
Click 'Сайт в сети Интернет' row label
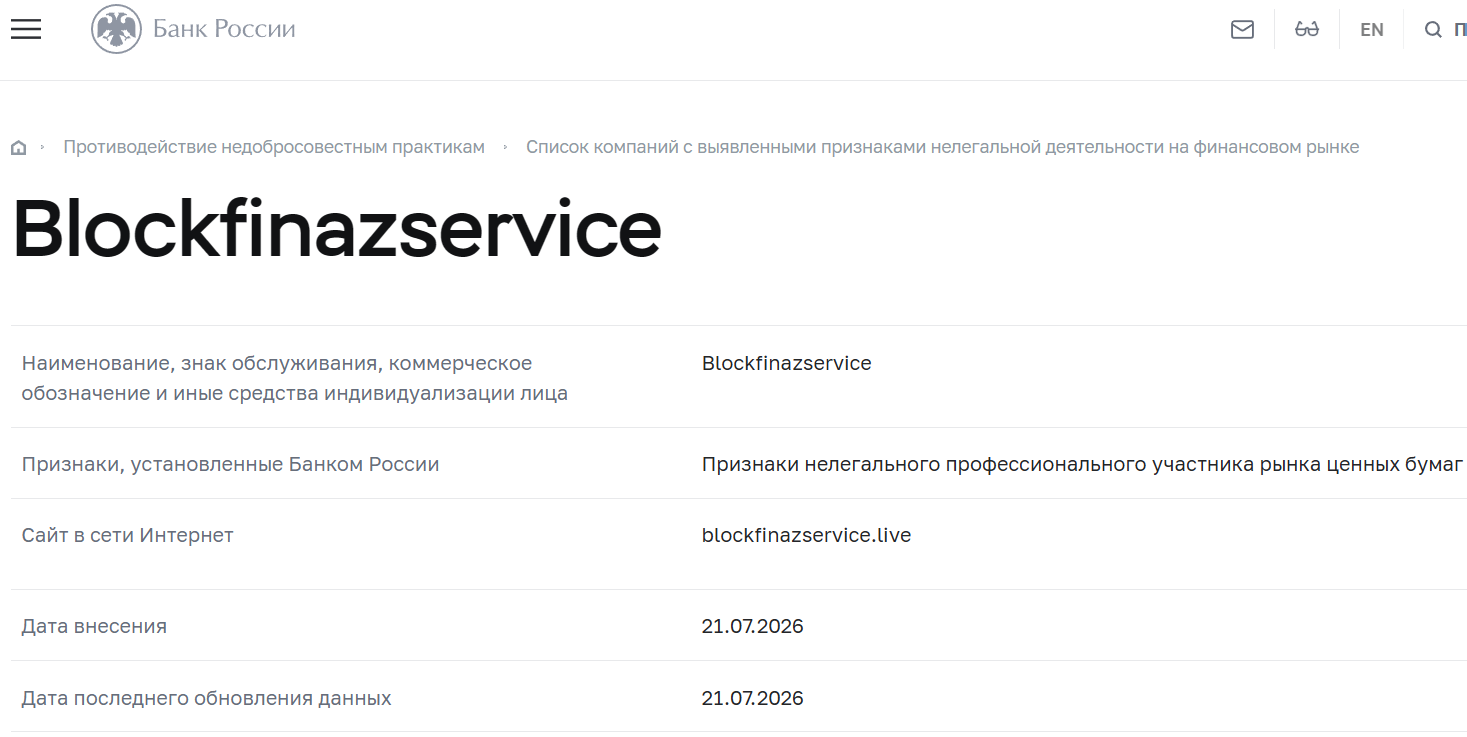[128, 535]
